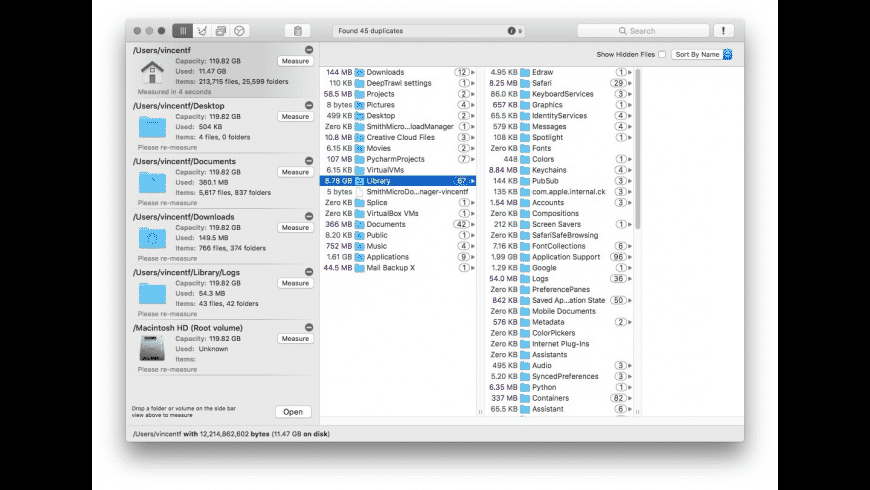
Task: Select the Metadata folder row
Action: (x=560, y=322)
